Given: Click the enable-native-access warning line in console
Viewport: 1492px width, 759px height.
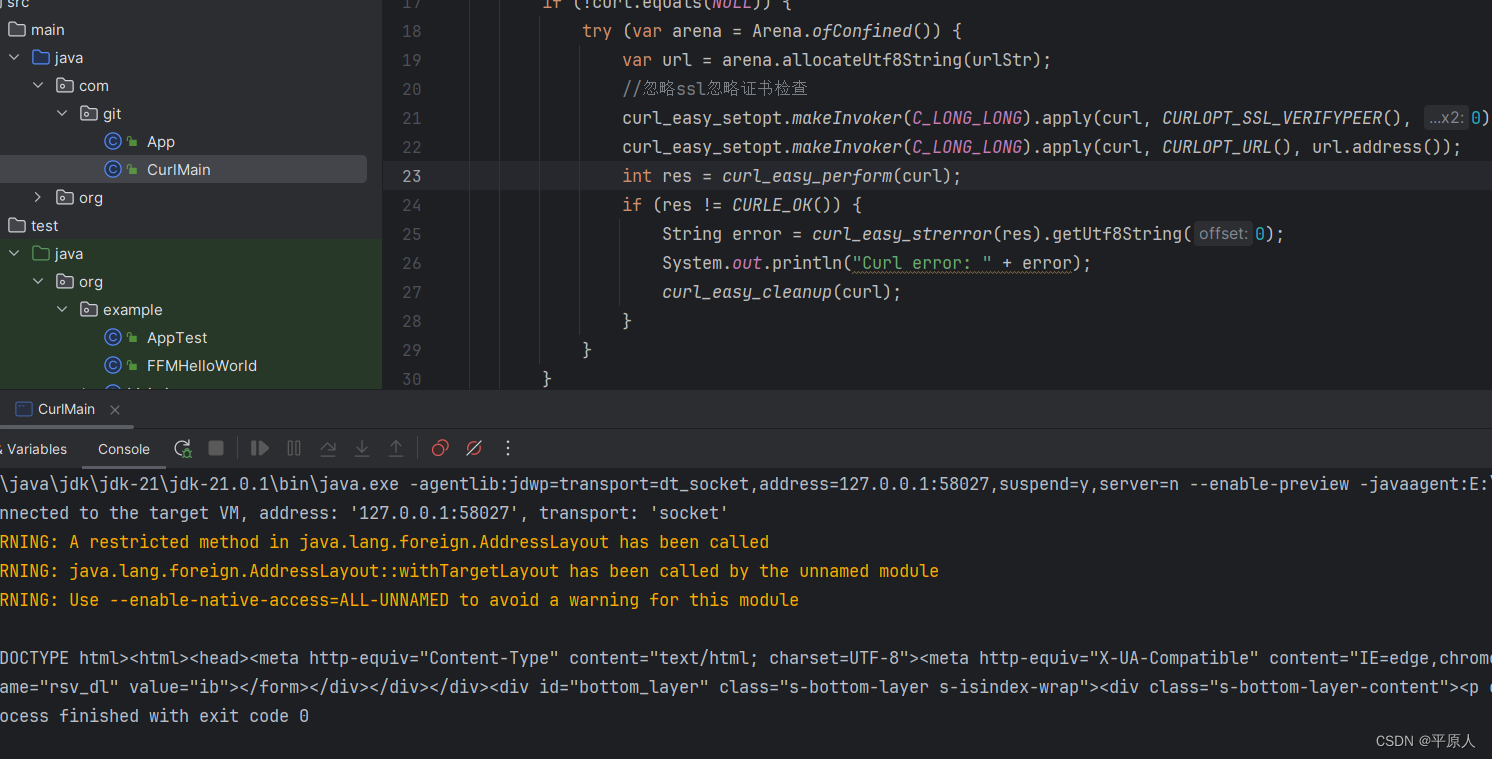Looking at the screenshot, I should 400,600.
